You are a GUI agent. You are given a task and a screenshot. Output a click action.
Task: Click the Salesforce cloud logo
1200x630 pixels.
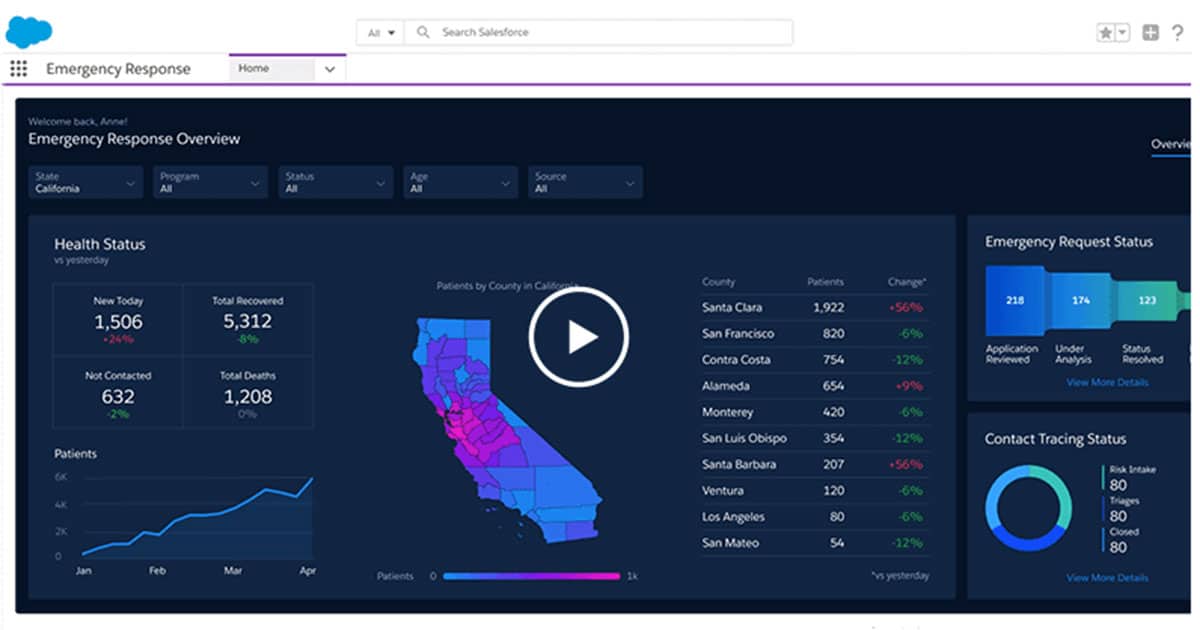click(29, 31)
